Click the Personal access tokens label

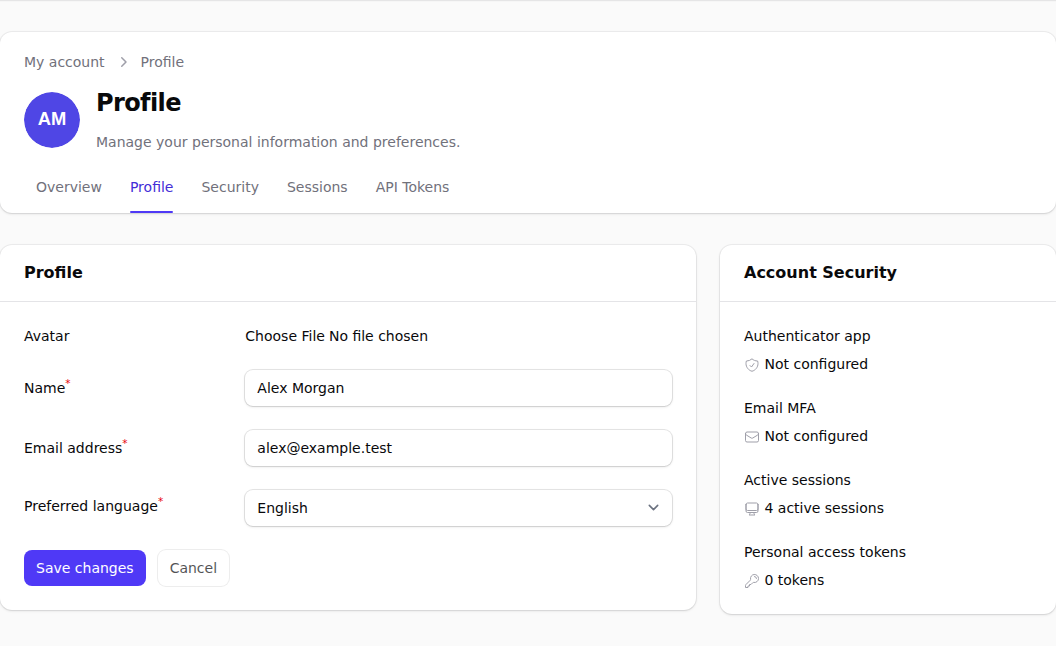[825, 552]
